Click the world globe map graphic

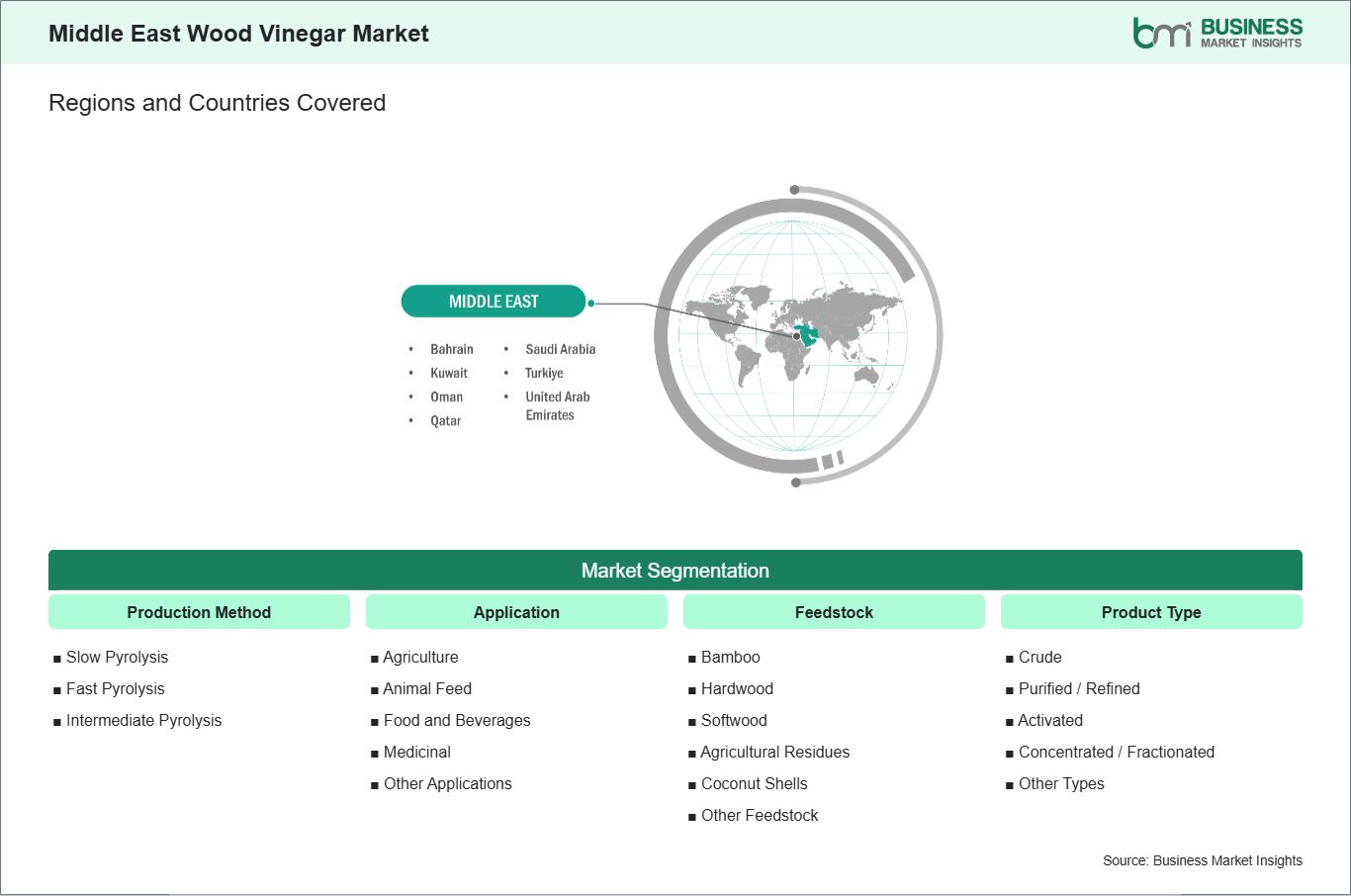(797, 336)
